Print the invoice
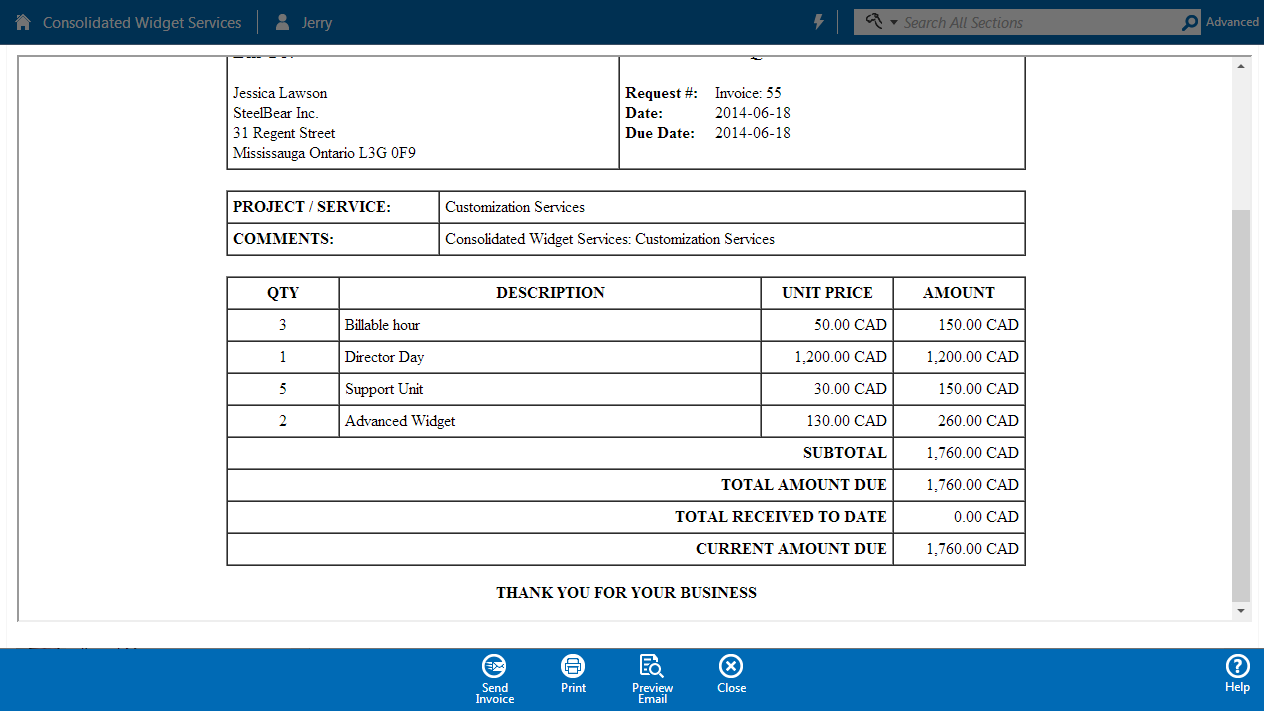Viewport: 1264px width, 711px height. [x=573, y=674]
